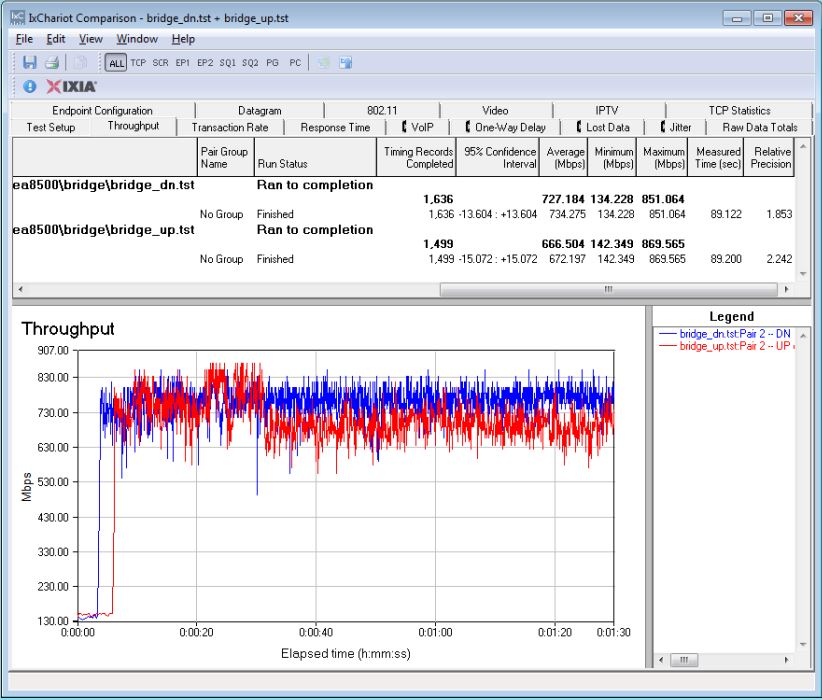Viewport: 822px width, 700px height.
Task: Click the legend scroll-right arrow
Action: 786,660
